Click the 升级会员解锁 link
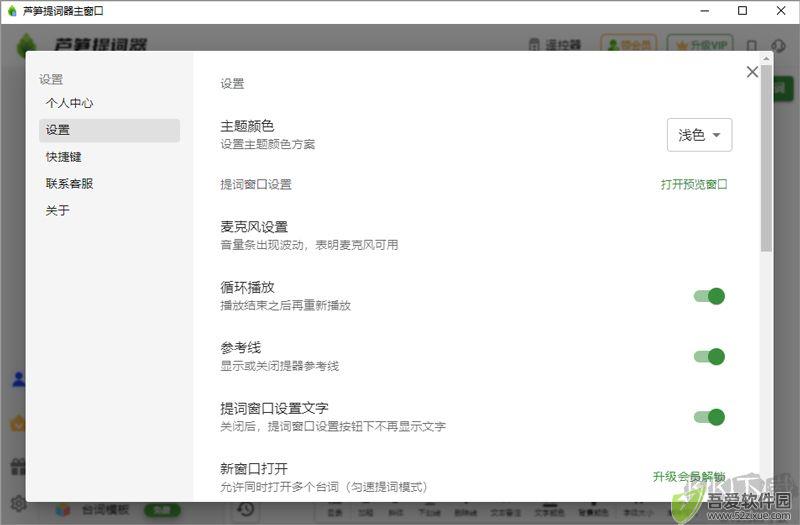 coord(689,477)
